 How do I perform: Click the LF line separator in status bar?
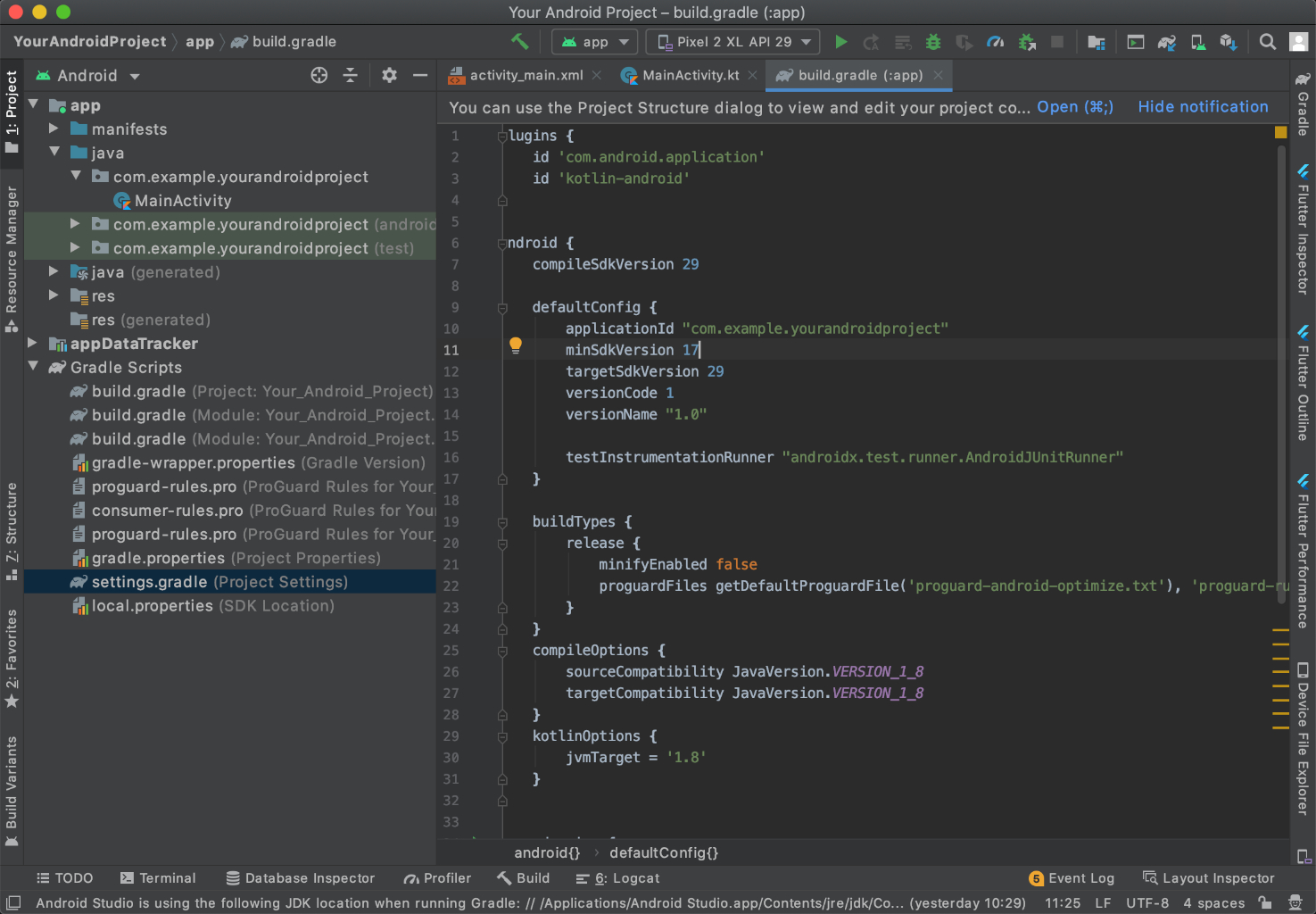pos(1103,902)
